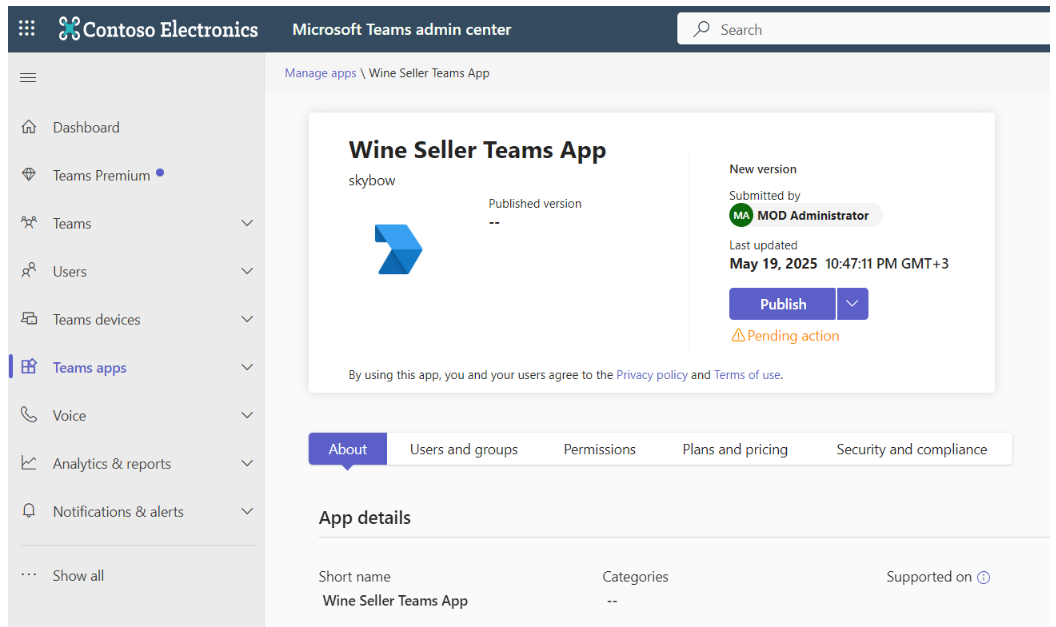This screenshot has height=627, width=1056.
Task: Click the Wine Seller app logo
Action: (x=398, y=249)
